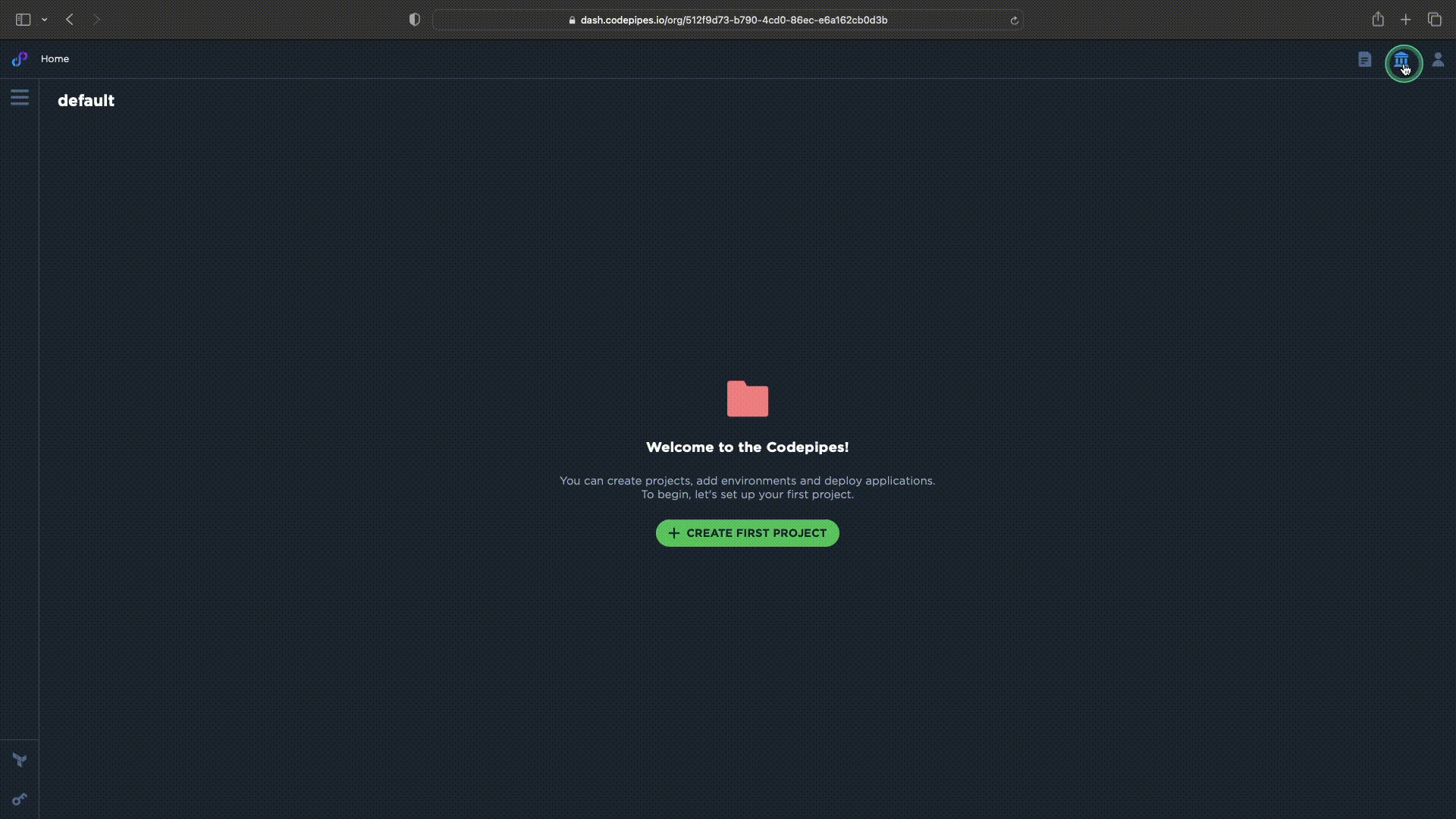This screenshot has height=819, width=1456.
Task: Navigate to Home menu item
Action: click(x=54, y=59)
